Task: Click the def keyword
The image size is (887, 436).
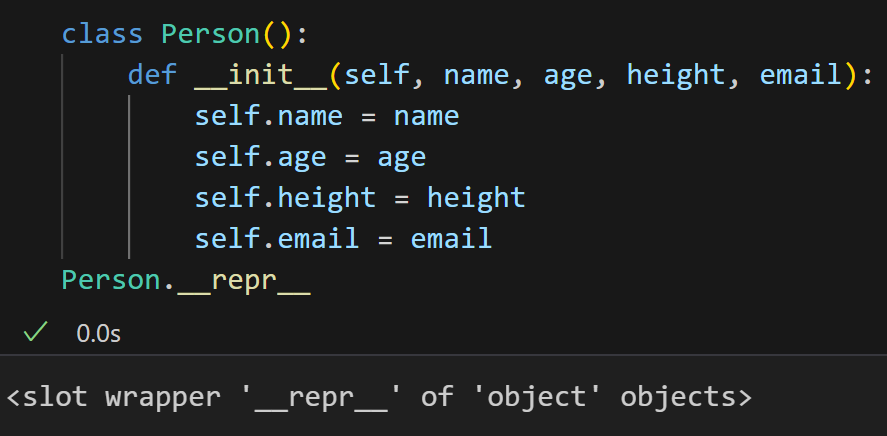Action: [x=152, y=74]
